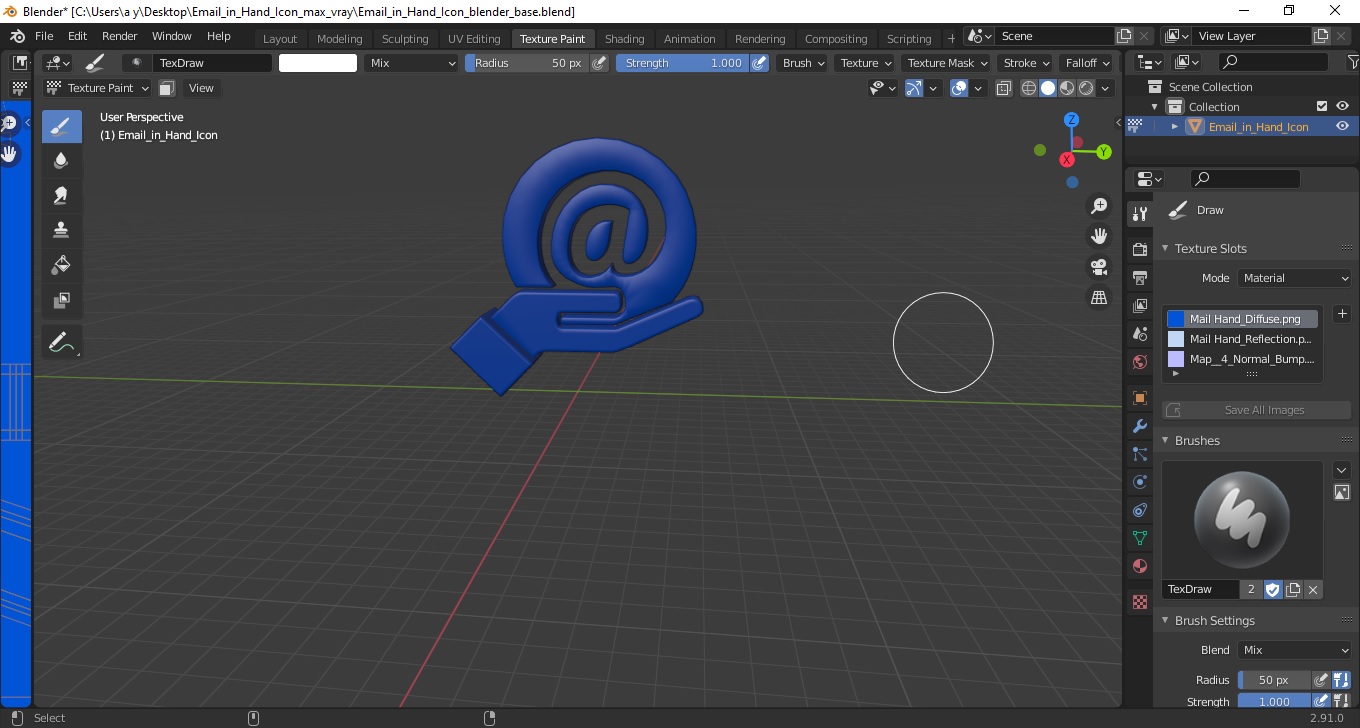Open the Scene properties tab
The height and width of the screenshot is (728, 1360).
1139,333
